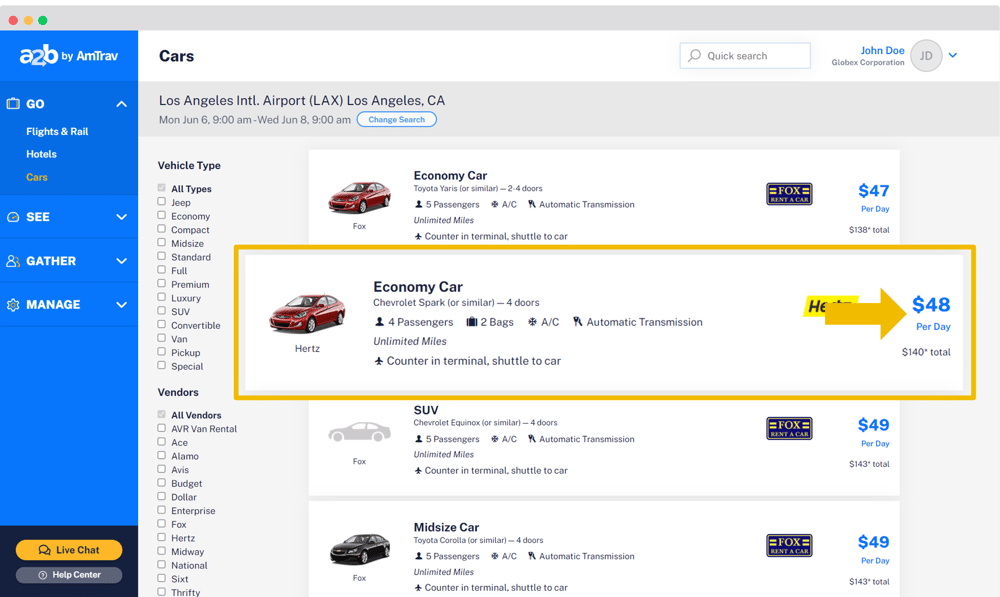Uncheck the All Vendors checkbox

[159, 415]
